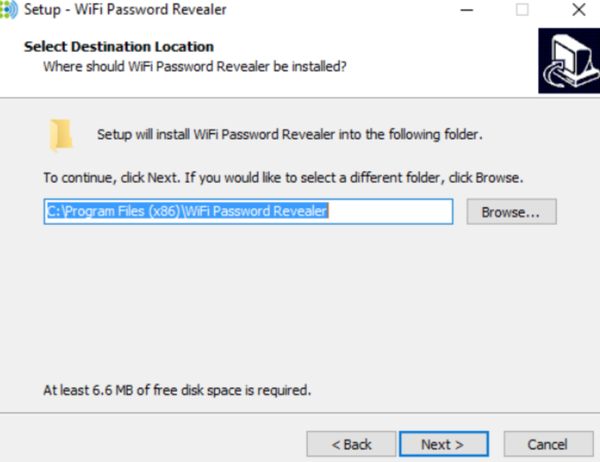Click the empty gray area above disk space note
The image size is (600, 462).
point(300,310)
